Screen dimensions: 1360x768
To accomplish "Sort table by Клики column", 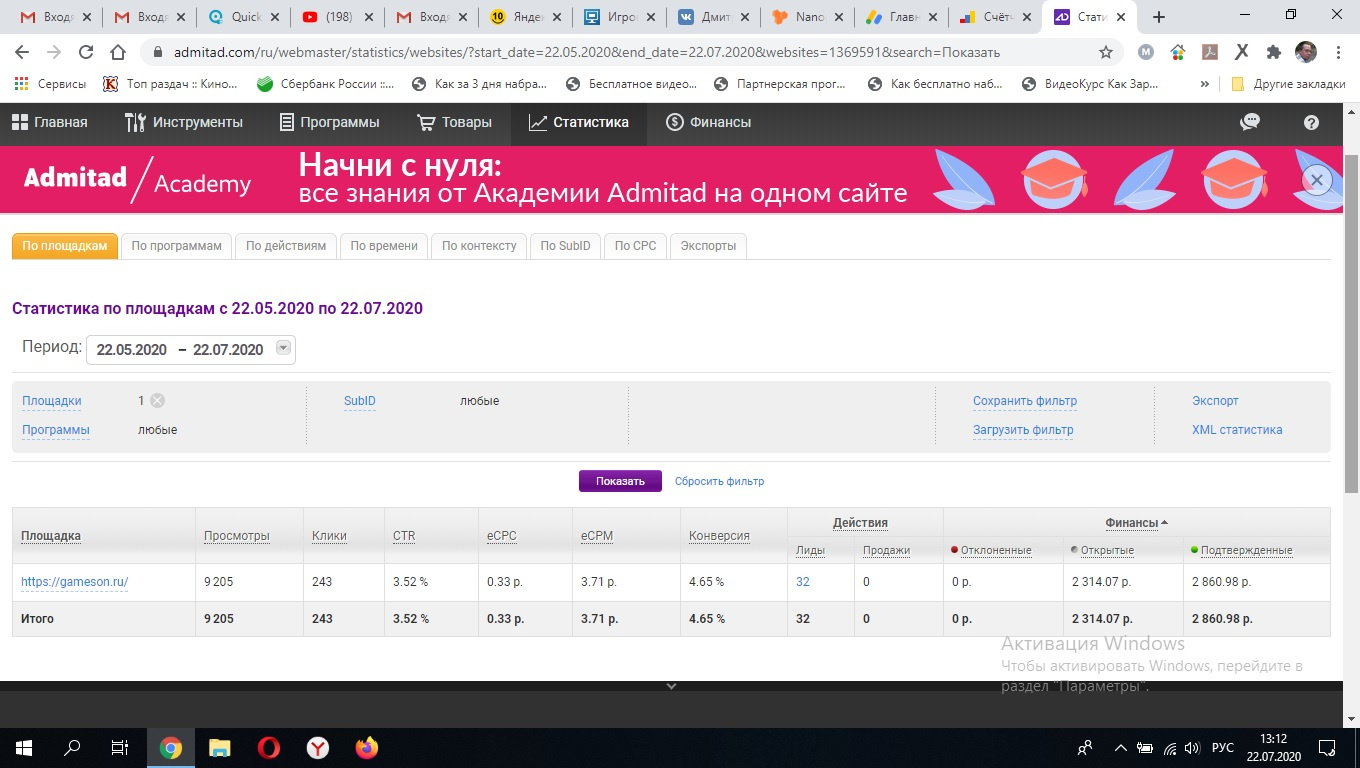I will point(329,536).
